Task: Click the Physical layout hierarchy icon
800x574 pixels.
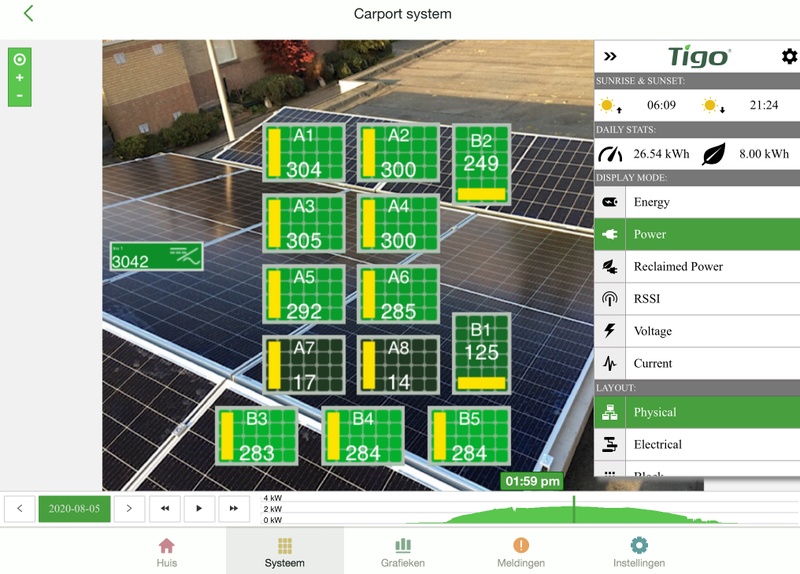Action: pyautogui.click(x=610, y=412)
